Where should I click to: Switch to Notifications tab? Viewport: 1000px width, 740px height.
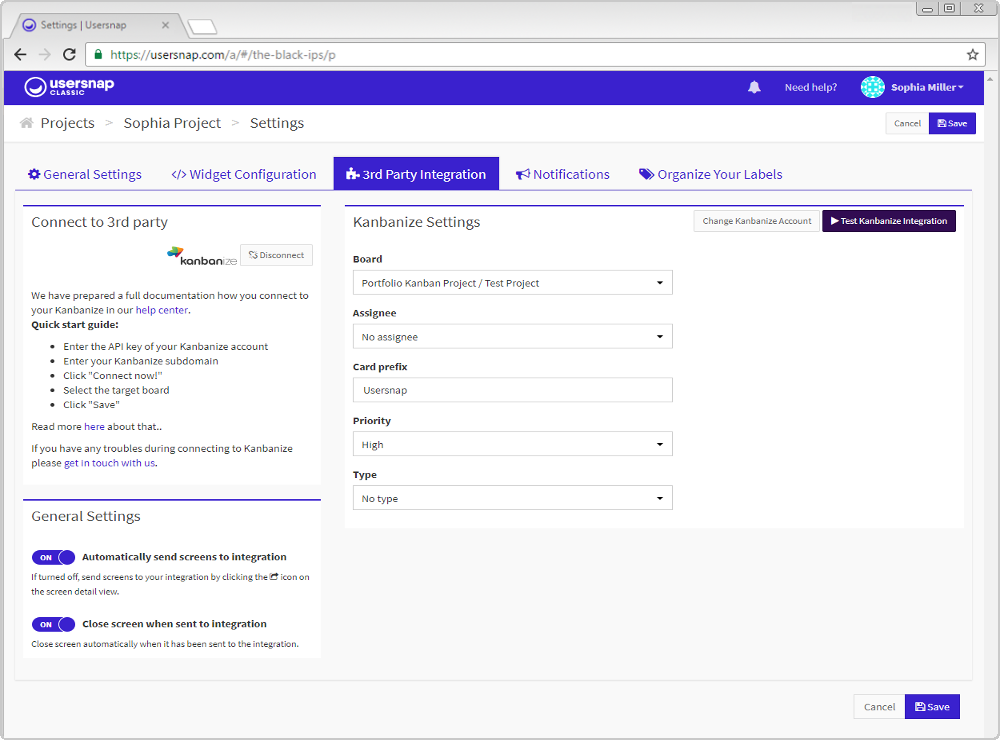coord(562,174)
